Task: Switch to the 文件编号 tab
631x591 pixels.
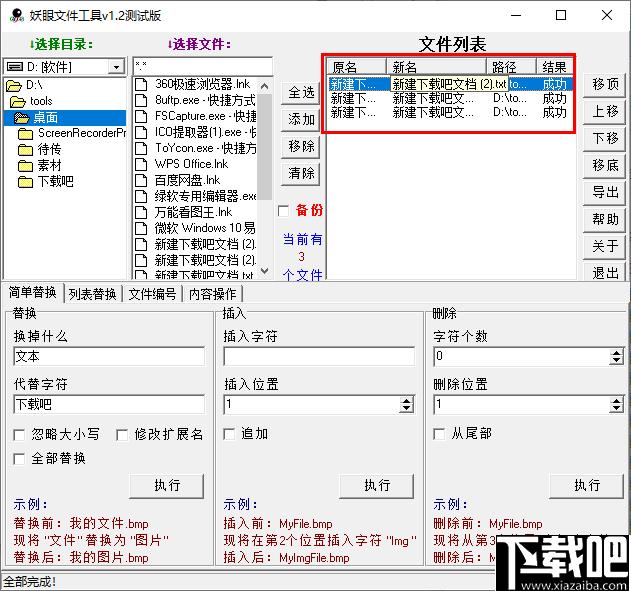Action: pos(153,294)
